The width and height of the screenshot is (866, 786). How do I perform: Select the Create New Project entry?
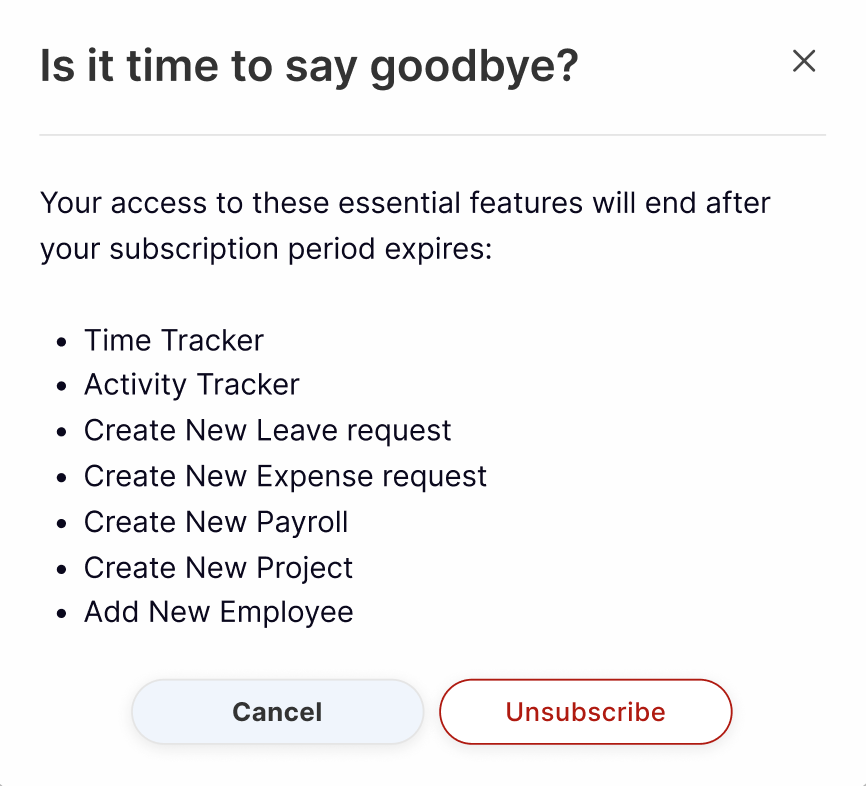pyautogui.click(x=219, y=568)
